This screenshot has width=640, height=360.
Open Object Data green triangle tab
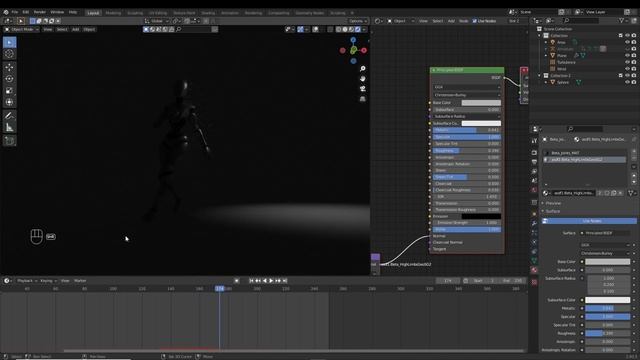pyautogui.click(x=534, y=260)
